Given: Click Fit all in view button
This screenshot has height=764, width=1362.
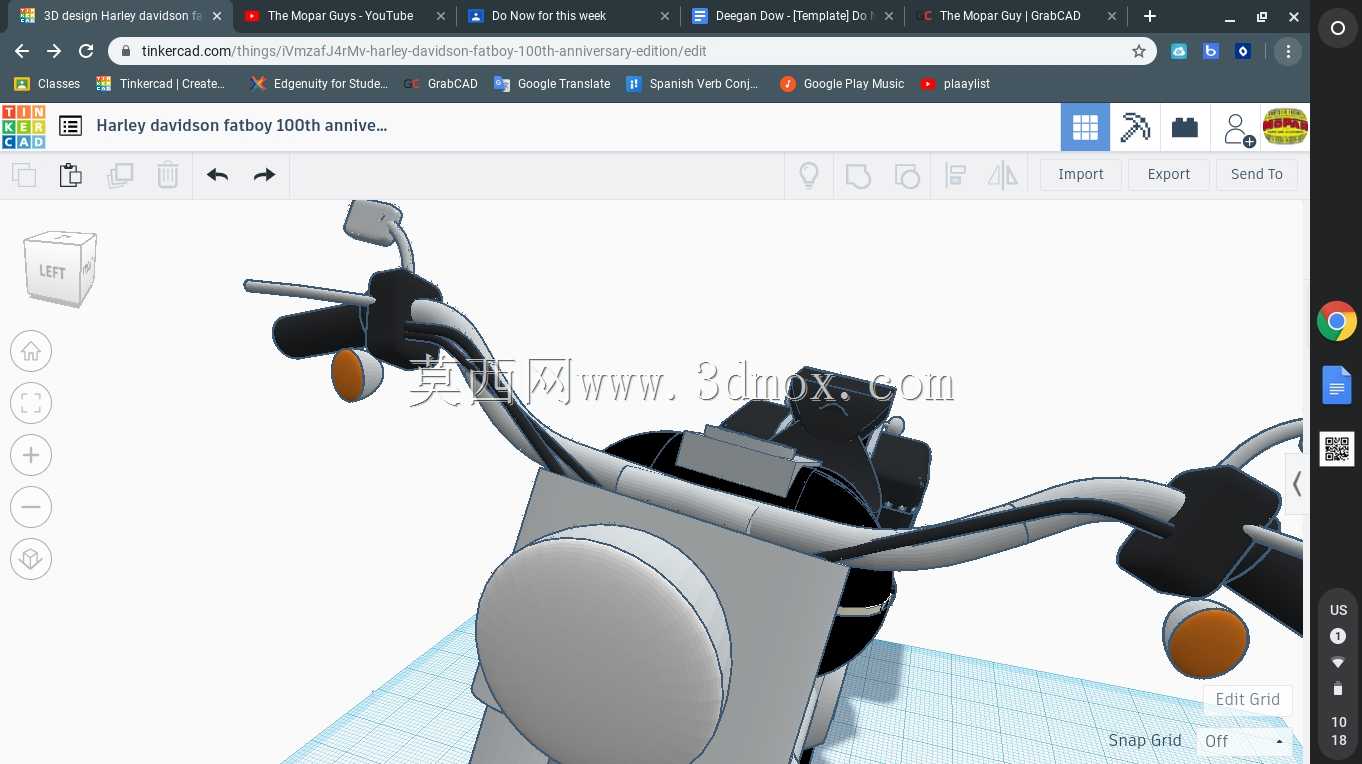Looking at the screenshot, I should click(x=31, y=403).
